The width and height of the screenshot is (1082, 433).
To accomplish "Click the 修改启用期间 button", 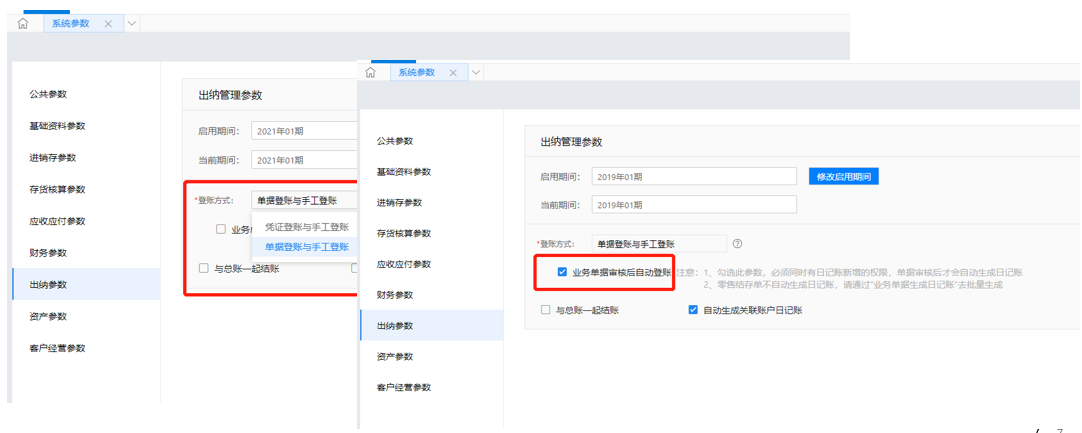I will click(x=844, y=177).
